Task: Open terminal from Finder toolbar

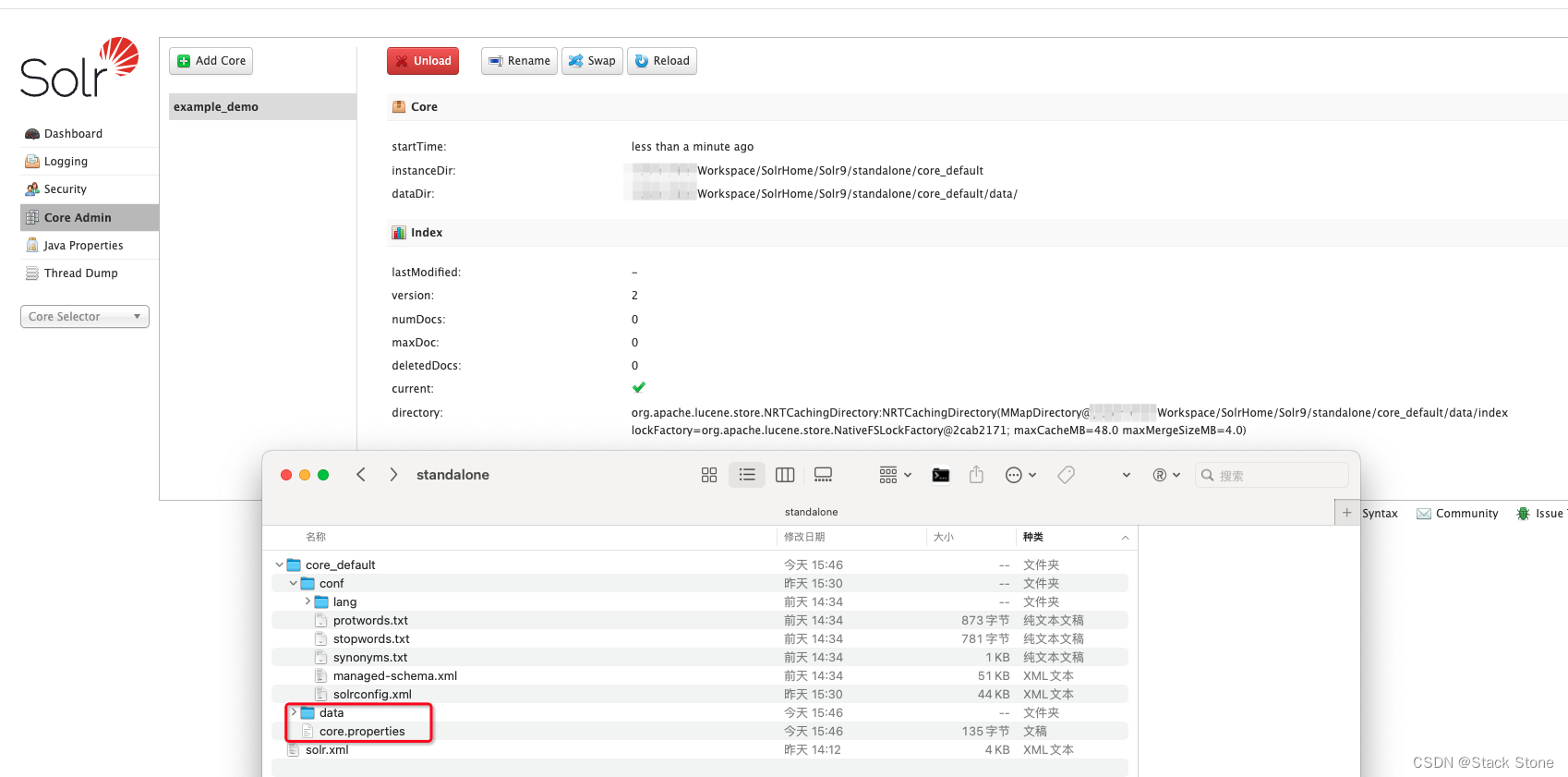Action: pos(941,475)
